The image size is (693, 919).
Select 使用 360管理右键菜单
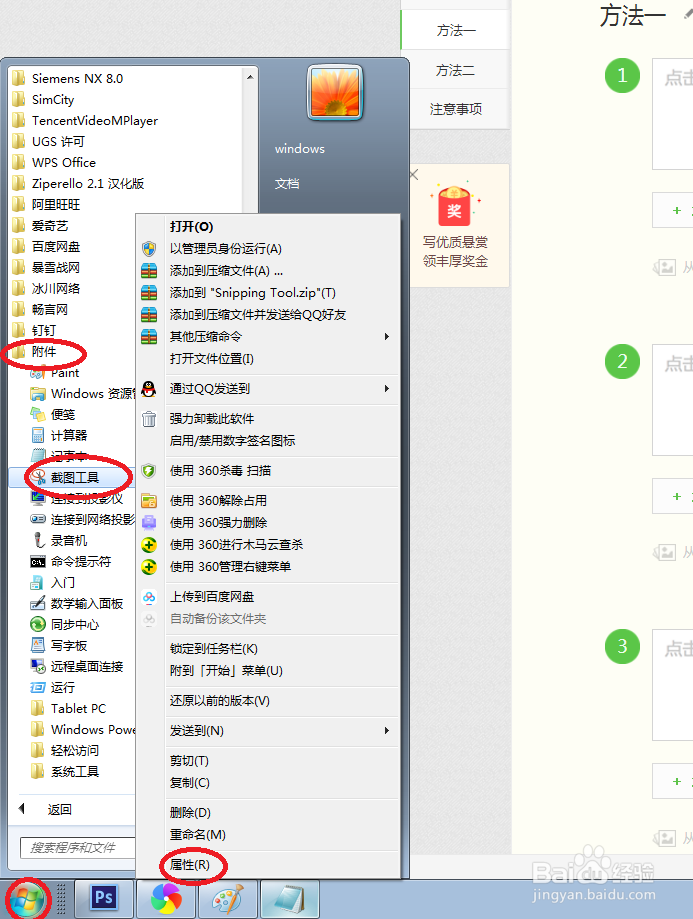coord(230,567)
